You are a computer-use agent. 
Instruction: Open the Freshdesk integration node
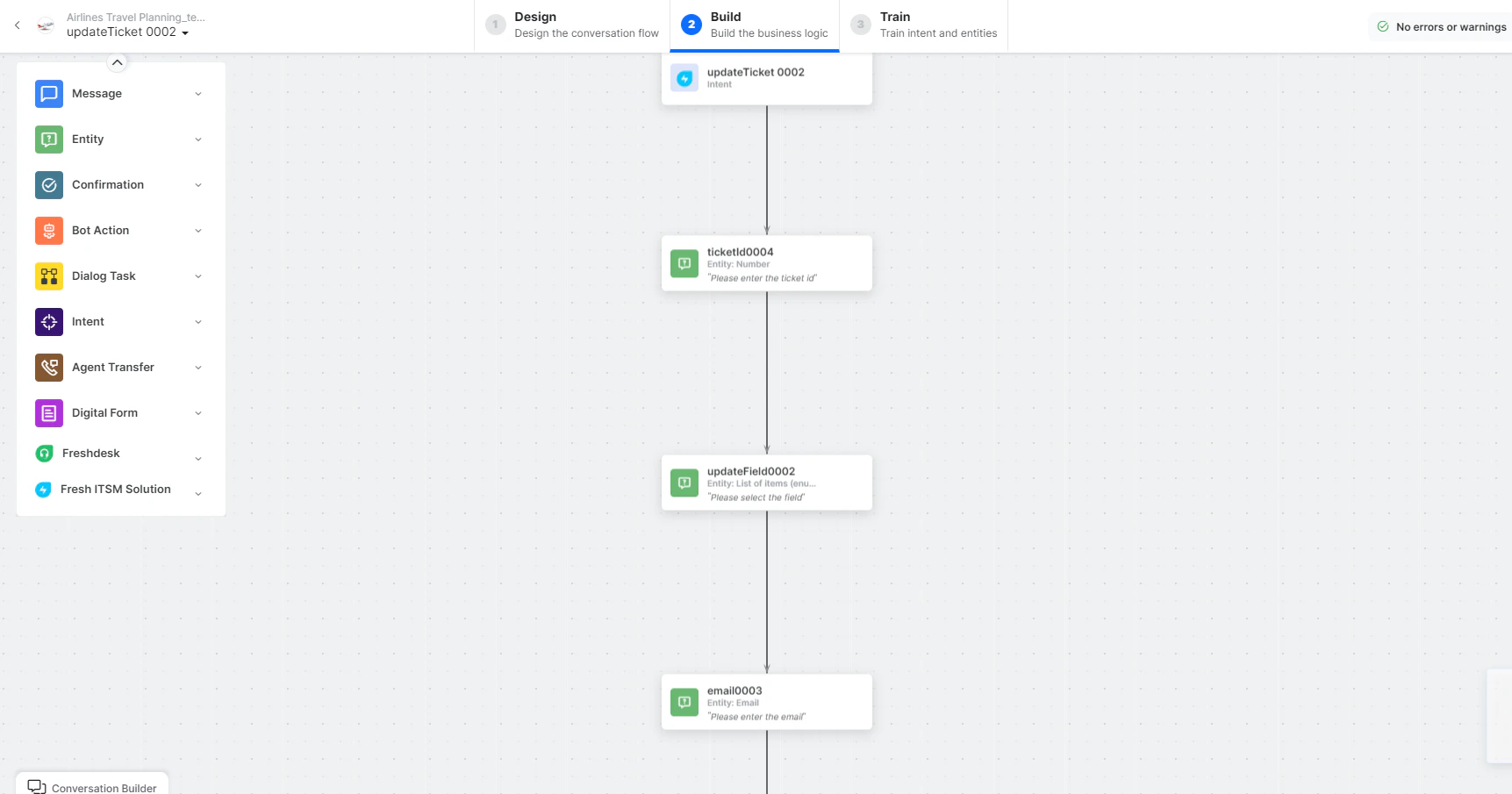90,453
